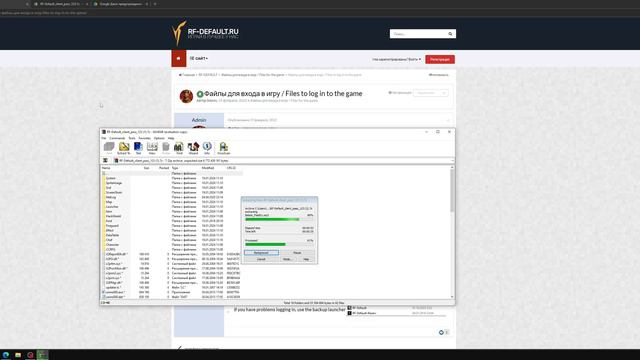Click the Find toolbar icon with binoculars

coord(179,148)
